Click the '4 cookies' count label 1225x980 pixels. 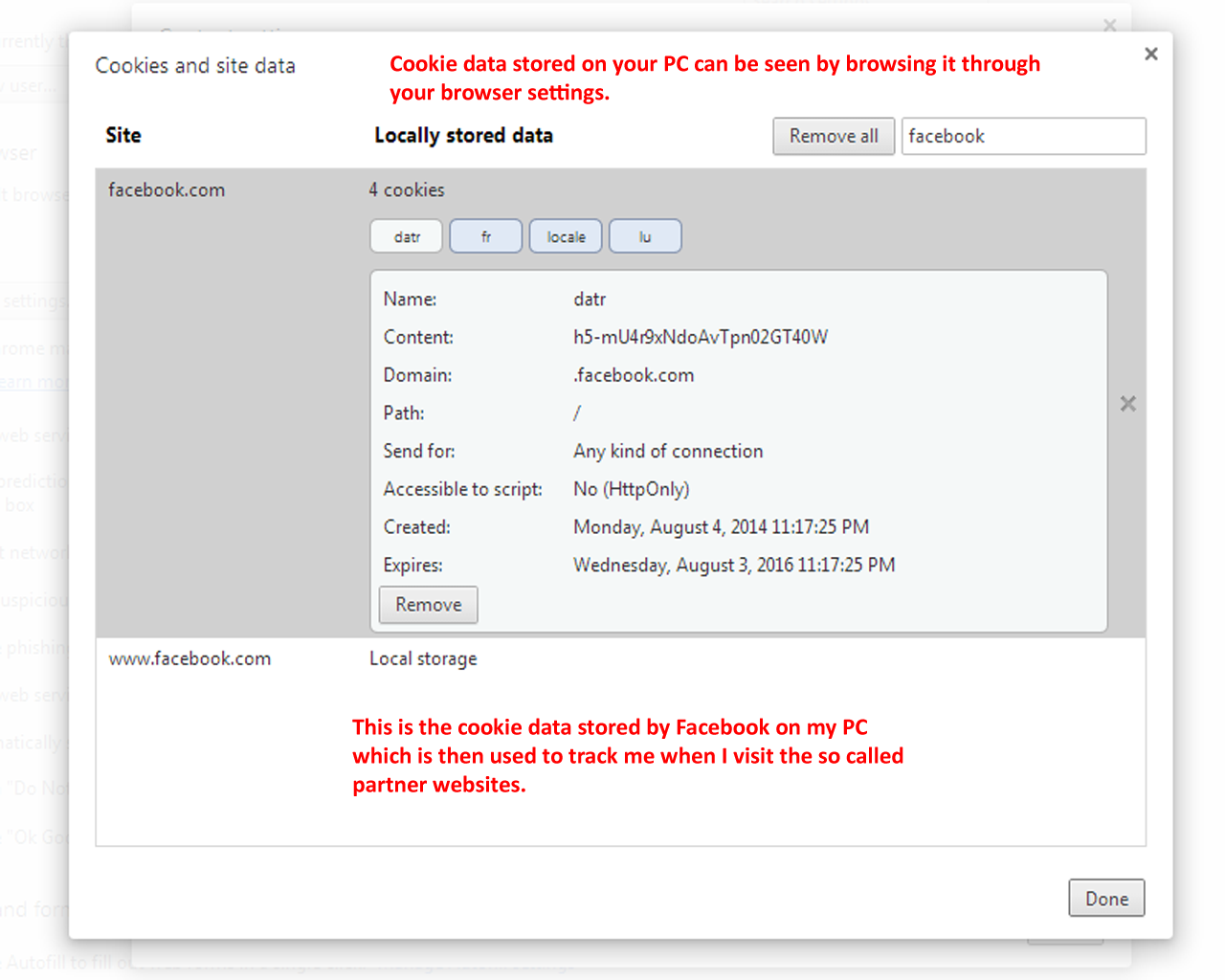click(407, 190)
